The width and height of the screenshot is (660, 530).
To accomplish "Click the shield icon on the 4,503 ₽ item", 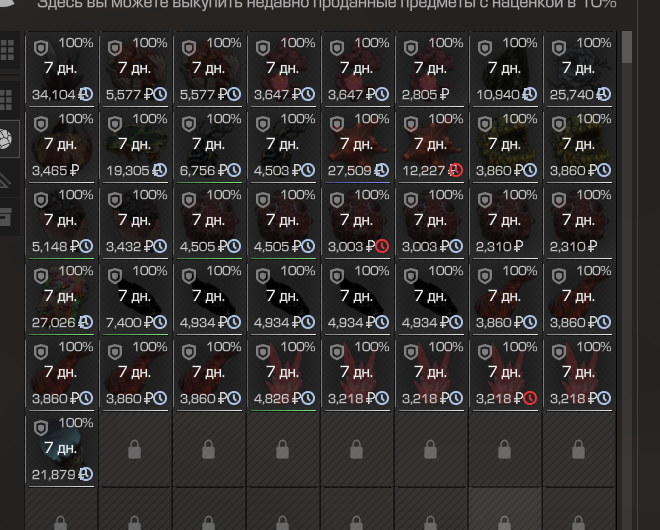I will pos(263,124).
